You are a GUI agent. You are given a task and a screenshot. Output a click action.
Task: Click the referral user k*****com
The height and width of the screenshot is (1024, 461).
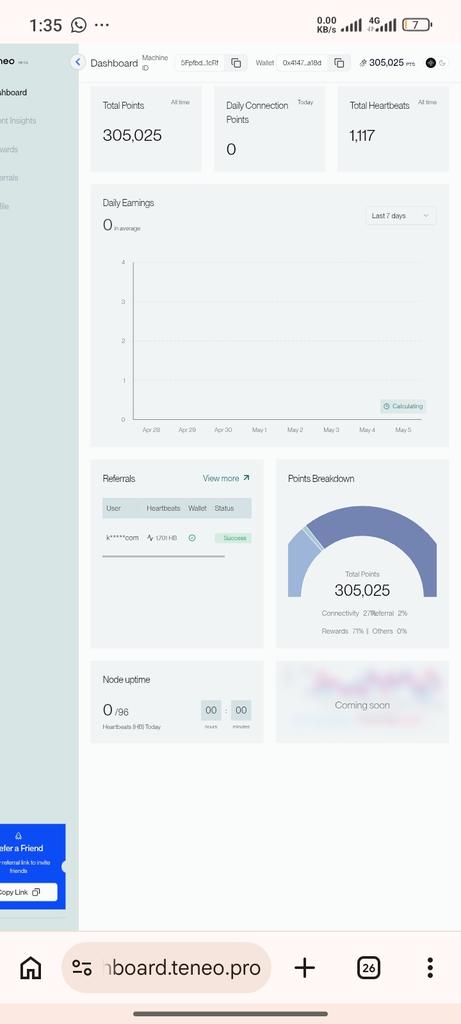pos(123,538)
